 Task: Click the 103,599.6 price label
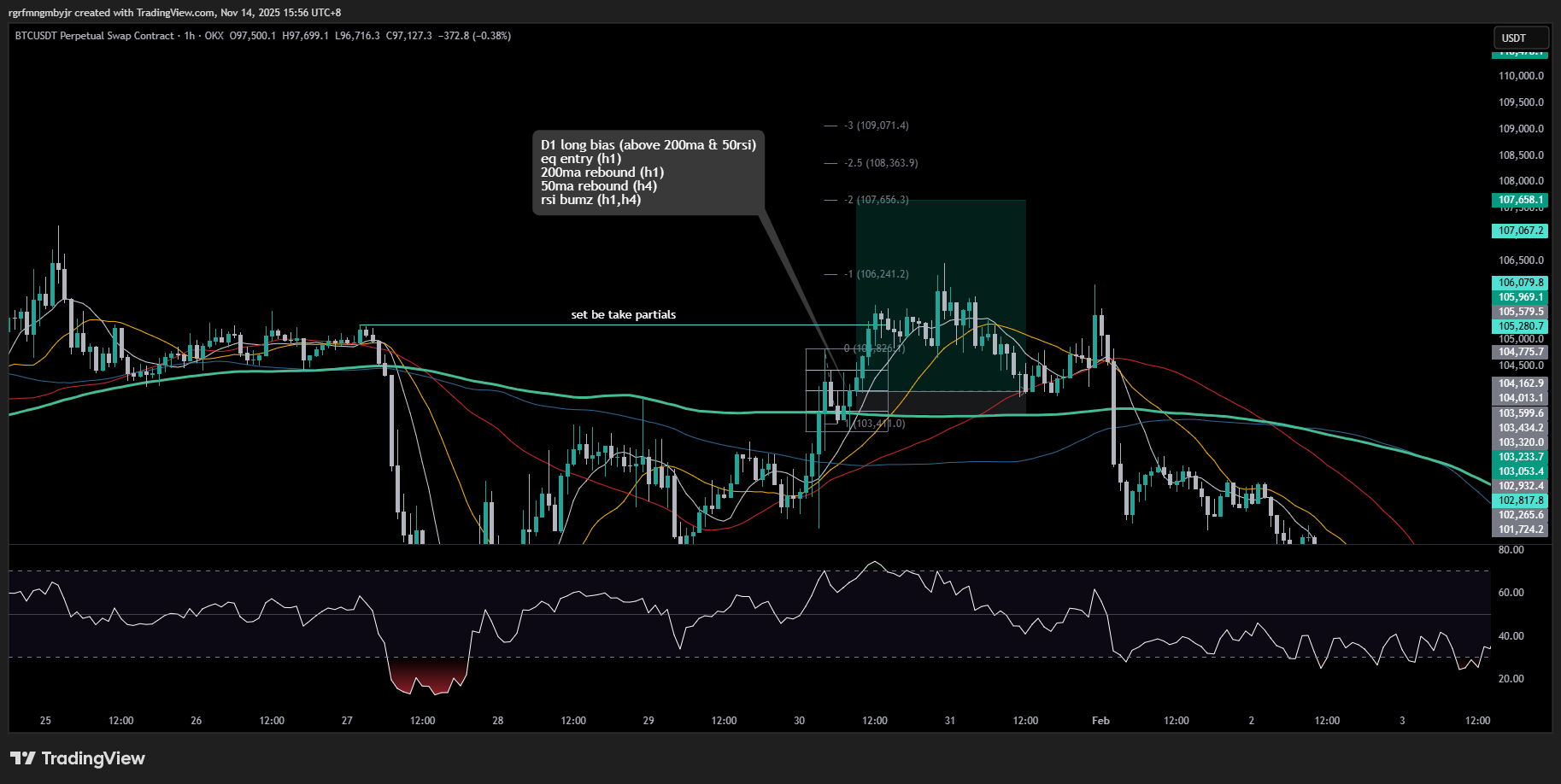(1520, 413)
